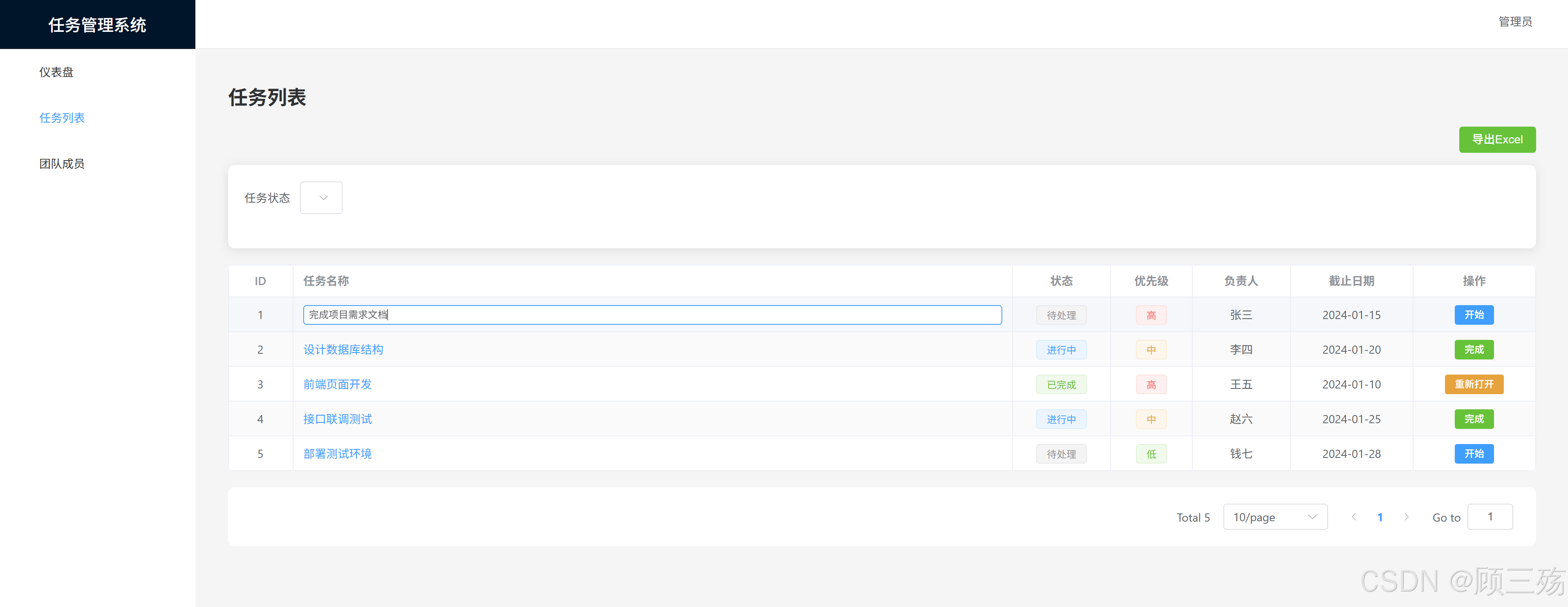Open 接口联调测试 task link
The width and height of the screenshot is (1568, 607).
pyautogui.click(x=337, y=419)
